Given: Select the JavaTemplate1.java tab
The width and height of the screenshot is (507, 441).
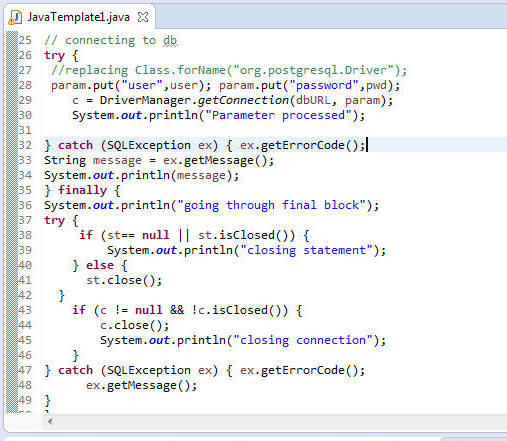Looking at the screenshot, I should pyautogui.click(x=79, y=17).
